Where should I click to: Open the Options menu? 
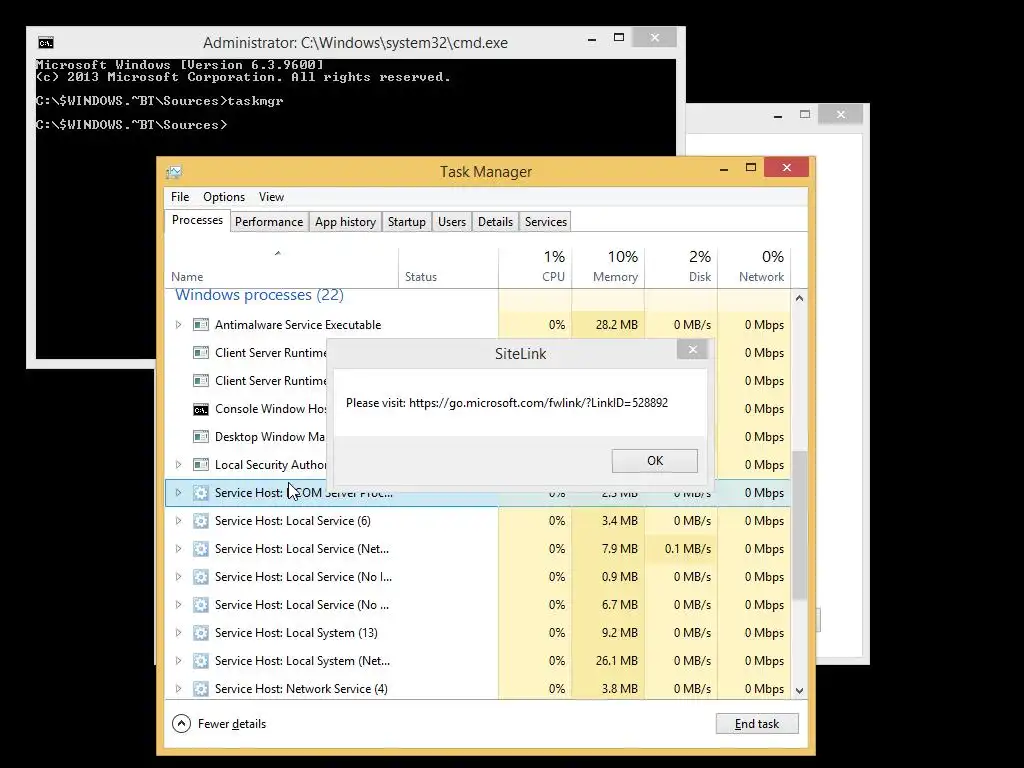[x=224, y=197]
